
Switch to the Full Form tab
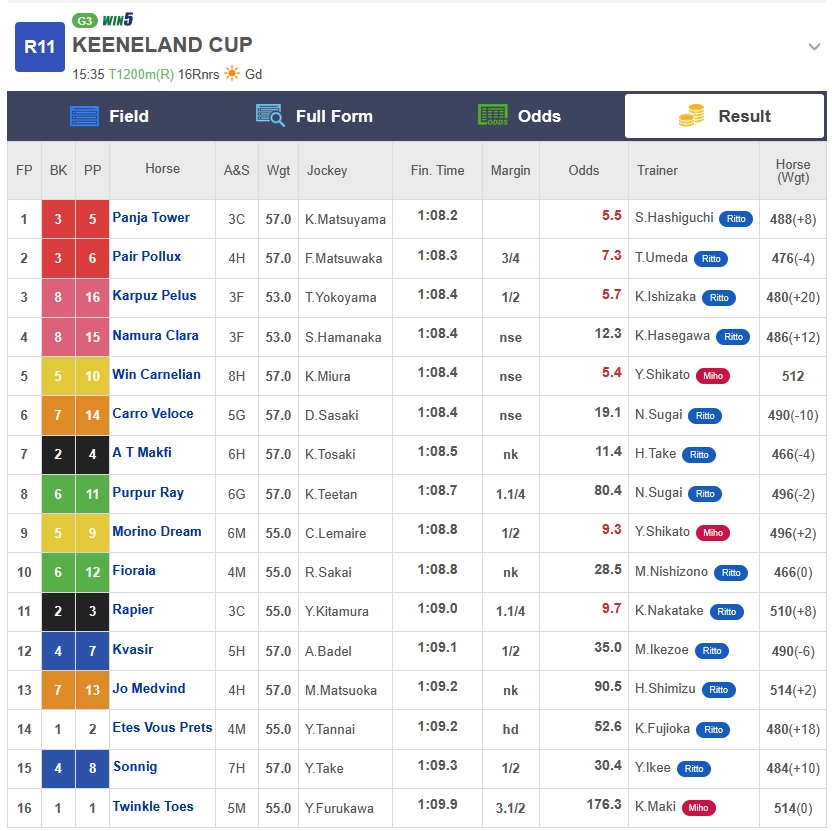click(x=315, y=116)
